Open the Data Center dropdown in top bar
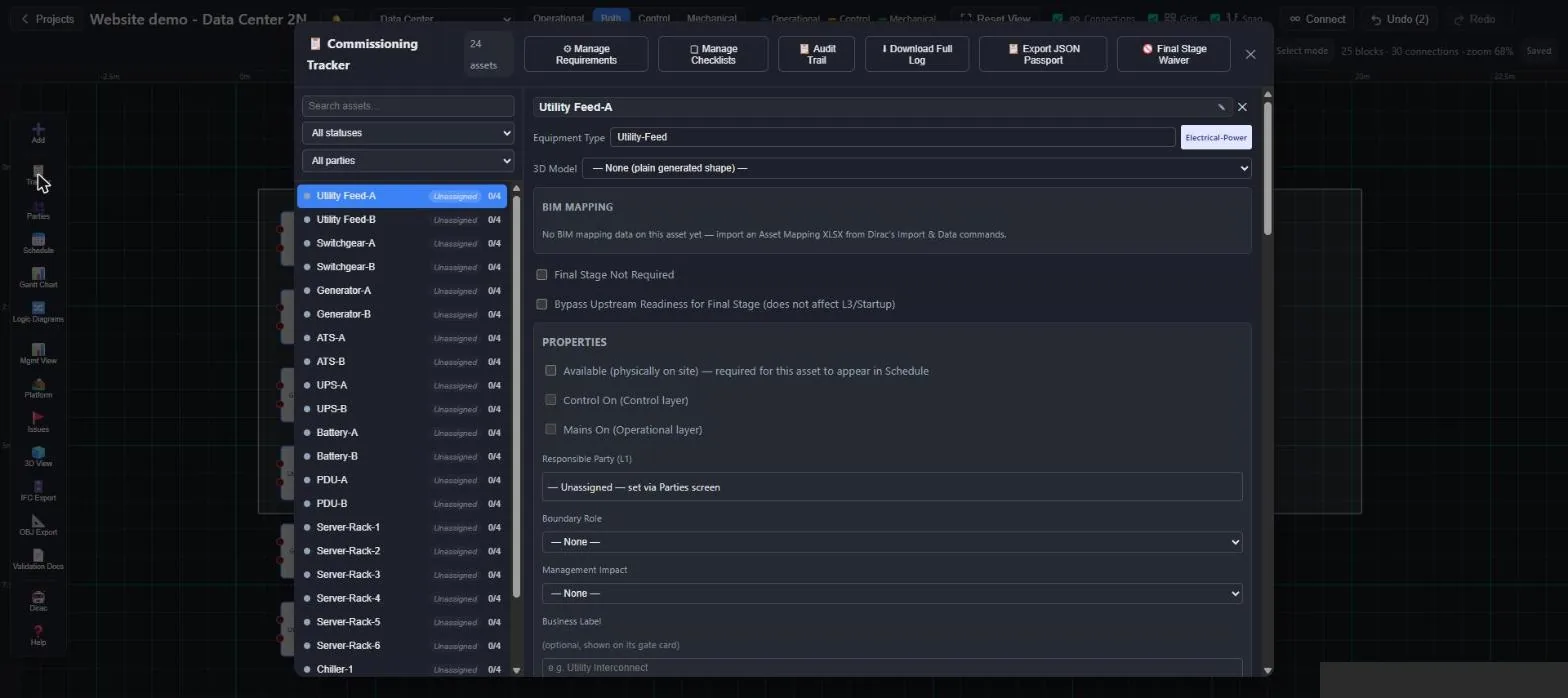Image resolution: width=1568 pixels, height=698 pixels. click(444, 19)
